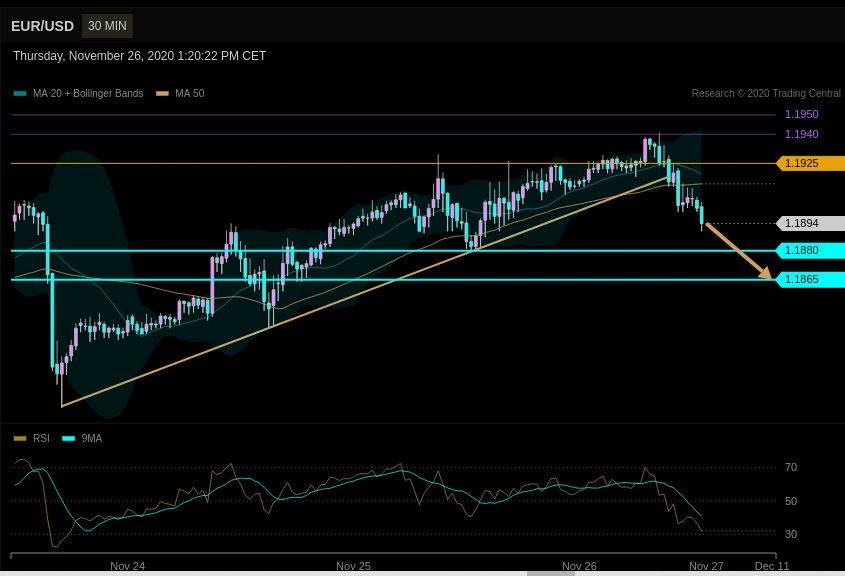Click the horizontal scrollbar thumb at the bottom
Viewport: 845px width, 576px height.
click(550, 573)
